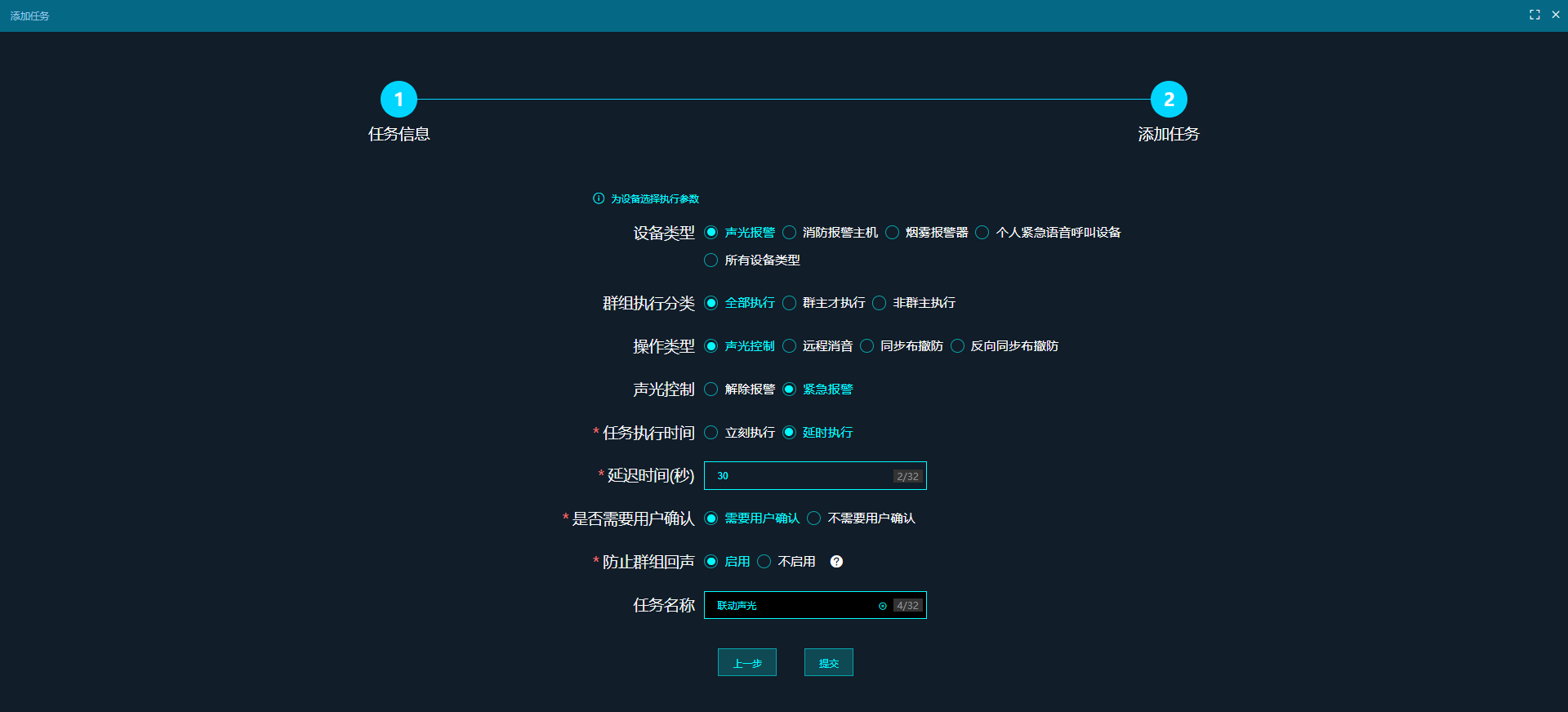Switch to 立刻执行 execution time
The width and height of the screenshot is (1568, 712).
click(x=711, y=433)
